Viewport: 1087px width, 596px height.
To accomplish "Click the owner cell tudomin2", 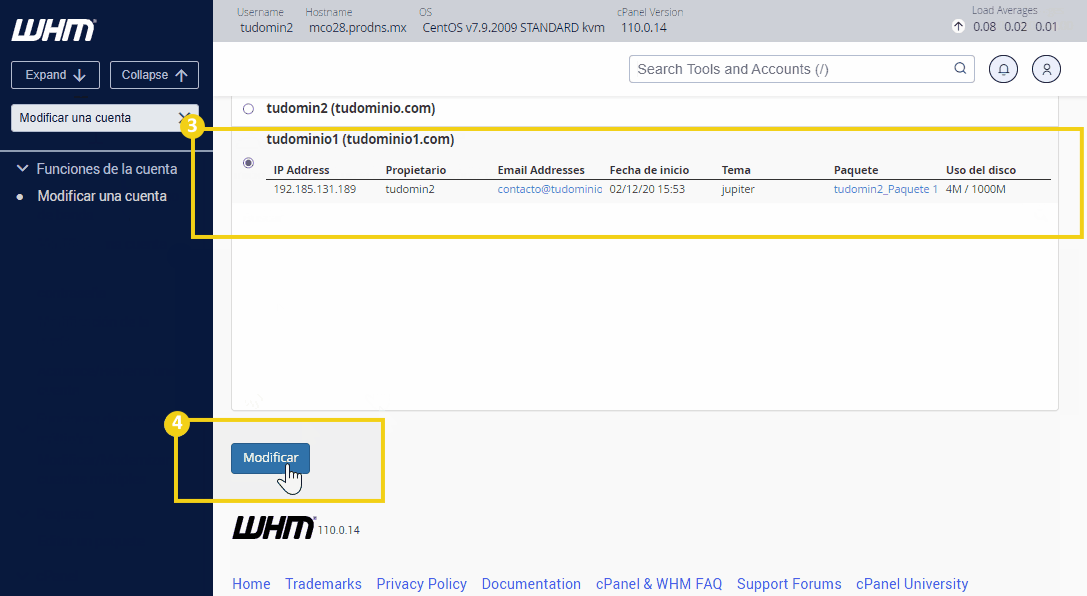I will pos(410,189).
